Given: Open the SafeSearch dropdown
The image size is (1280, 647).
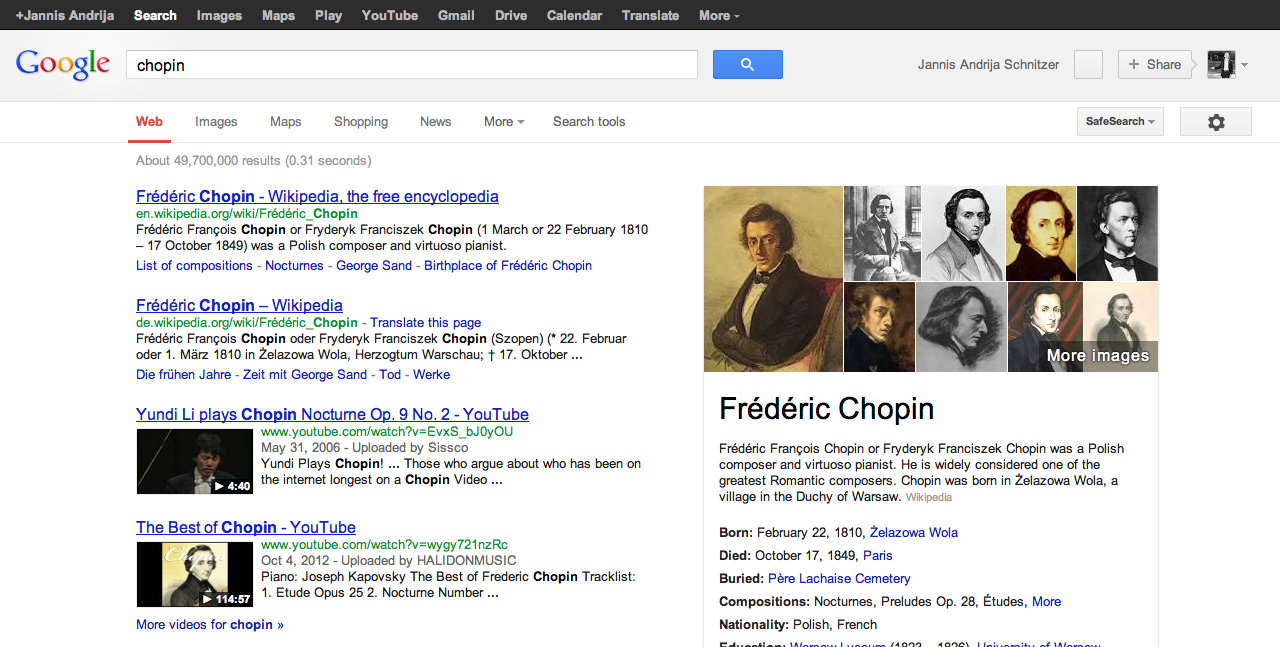Looking at the screenshot, I should pos(1120,122).
